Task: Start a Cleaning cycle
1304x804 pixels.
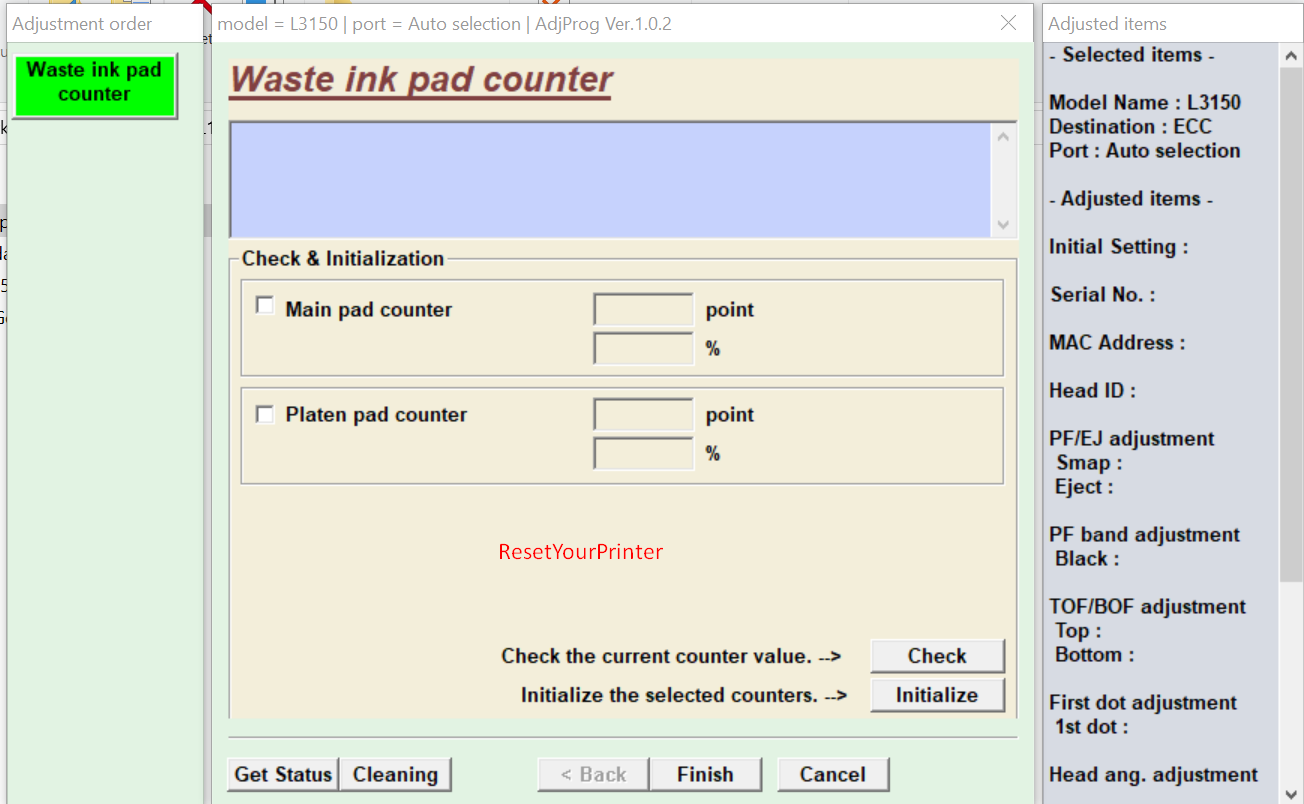Action: tap(396, 773)
